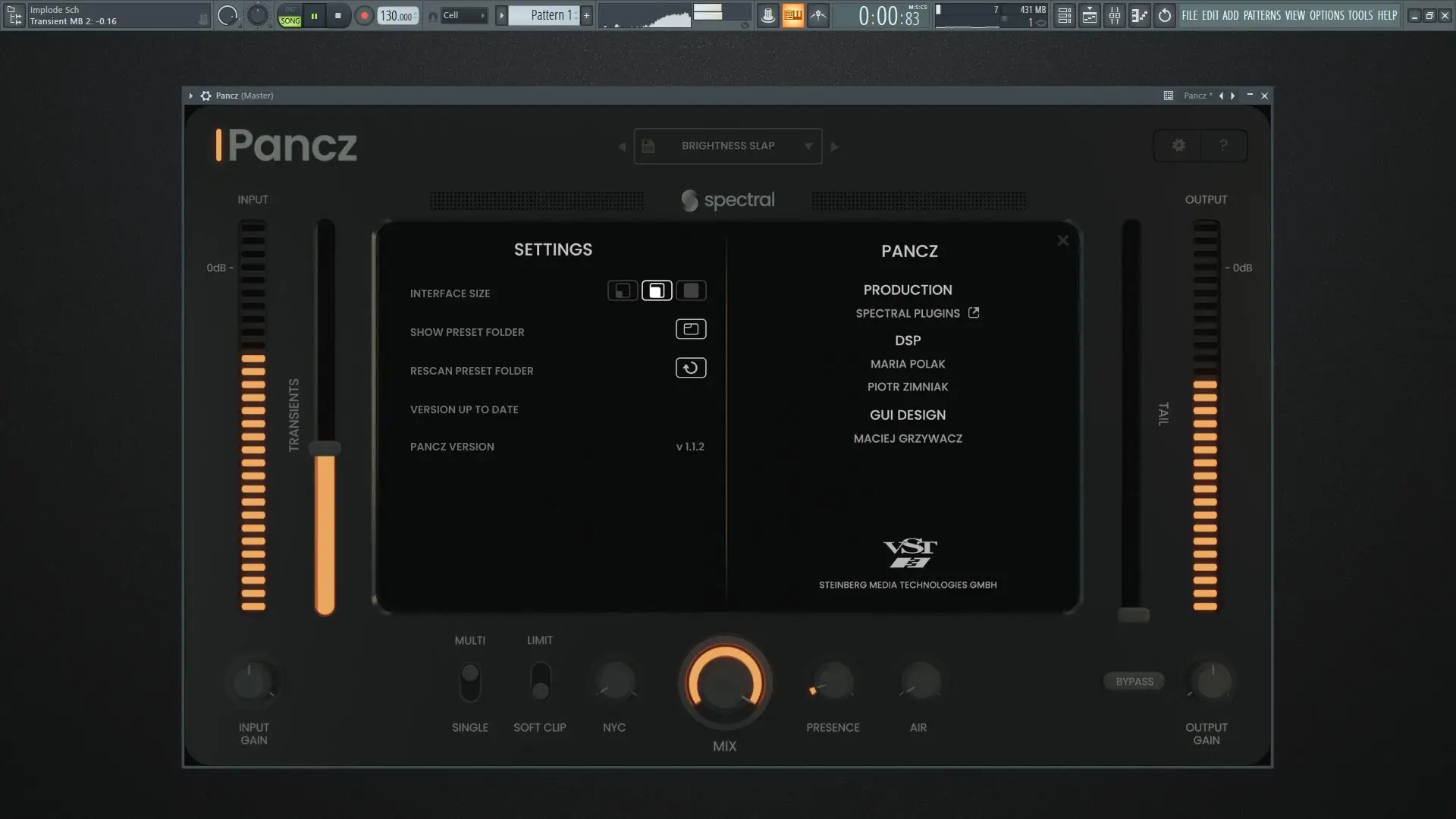Select the smallest interface size

[623, 290]
